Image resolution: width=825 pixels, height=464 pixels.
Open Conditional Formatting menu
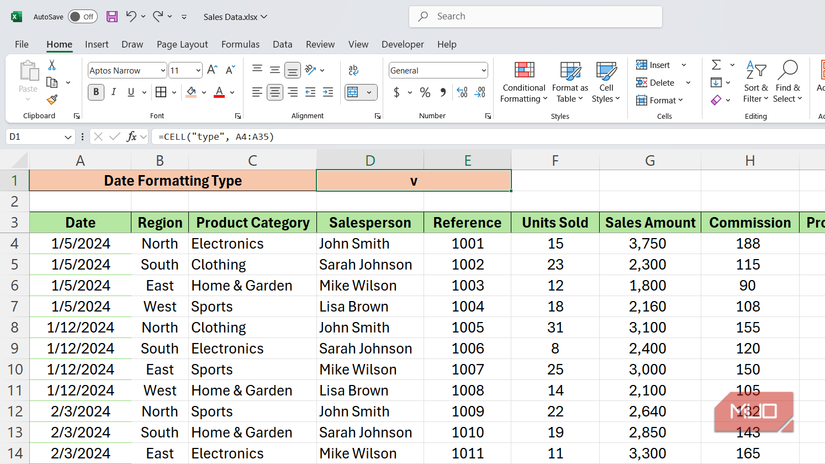click(524, 82)
